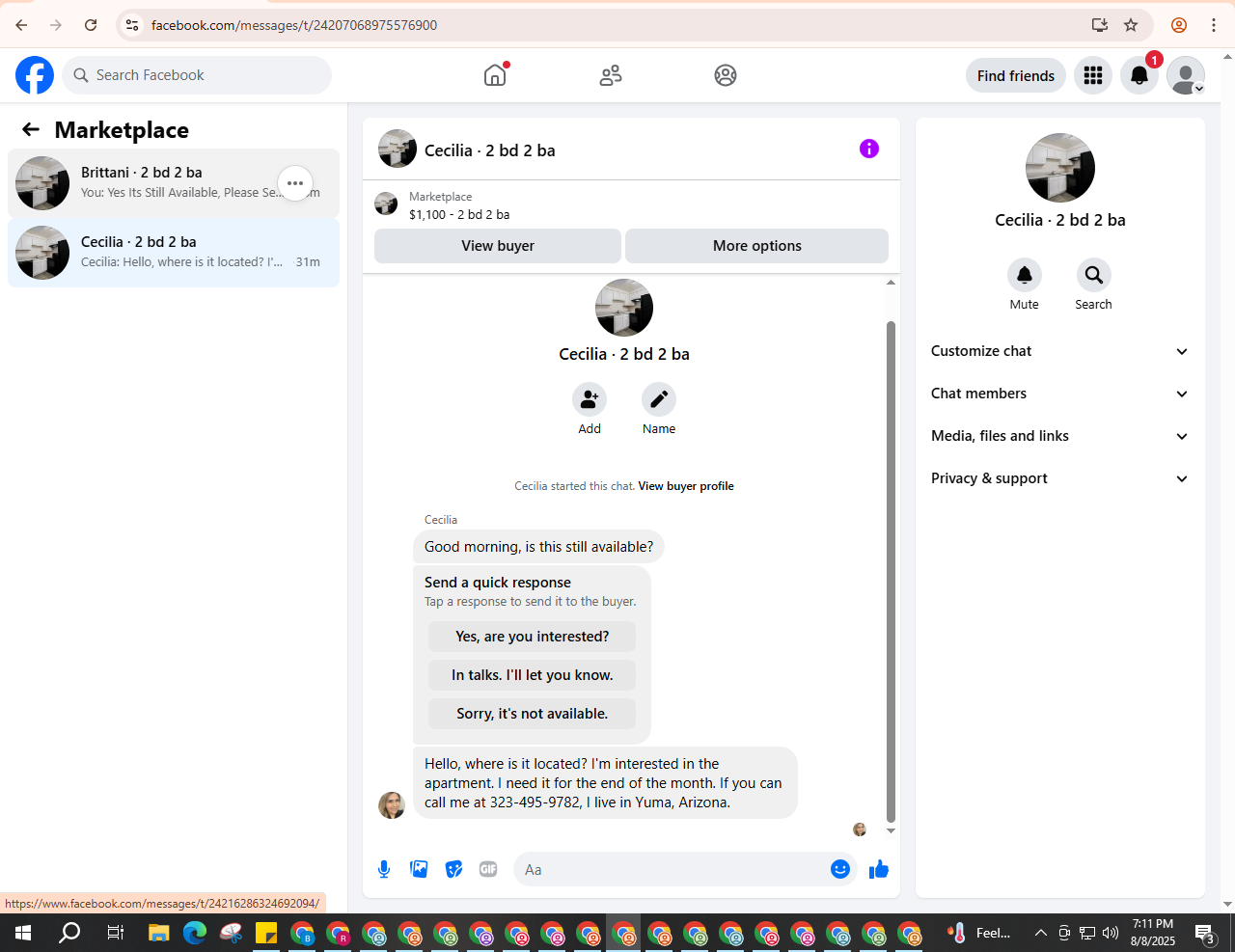Click View buyer button

(498, 246)
